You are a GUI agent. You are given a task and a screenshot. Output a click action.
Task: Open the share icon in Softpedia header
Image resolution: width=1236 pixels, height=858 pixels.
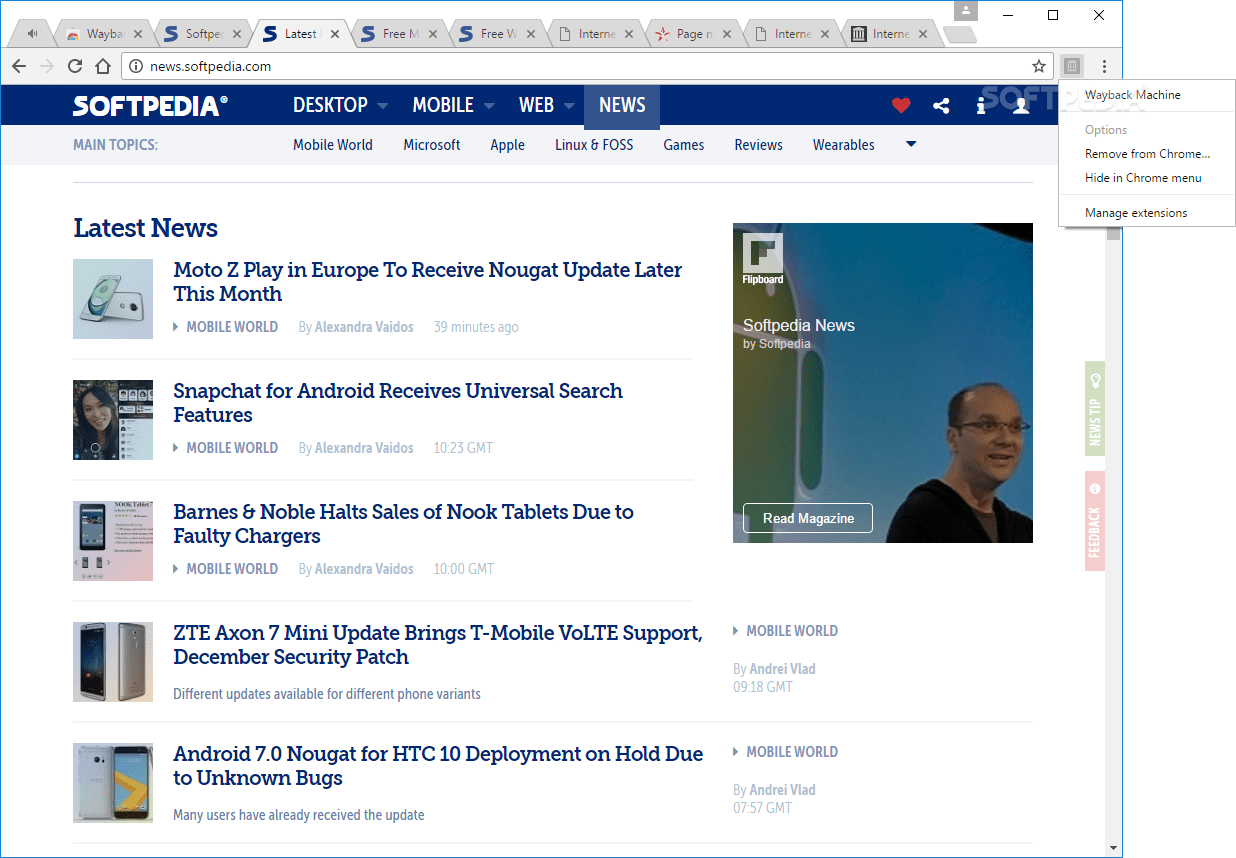(941, 105)
